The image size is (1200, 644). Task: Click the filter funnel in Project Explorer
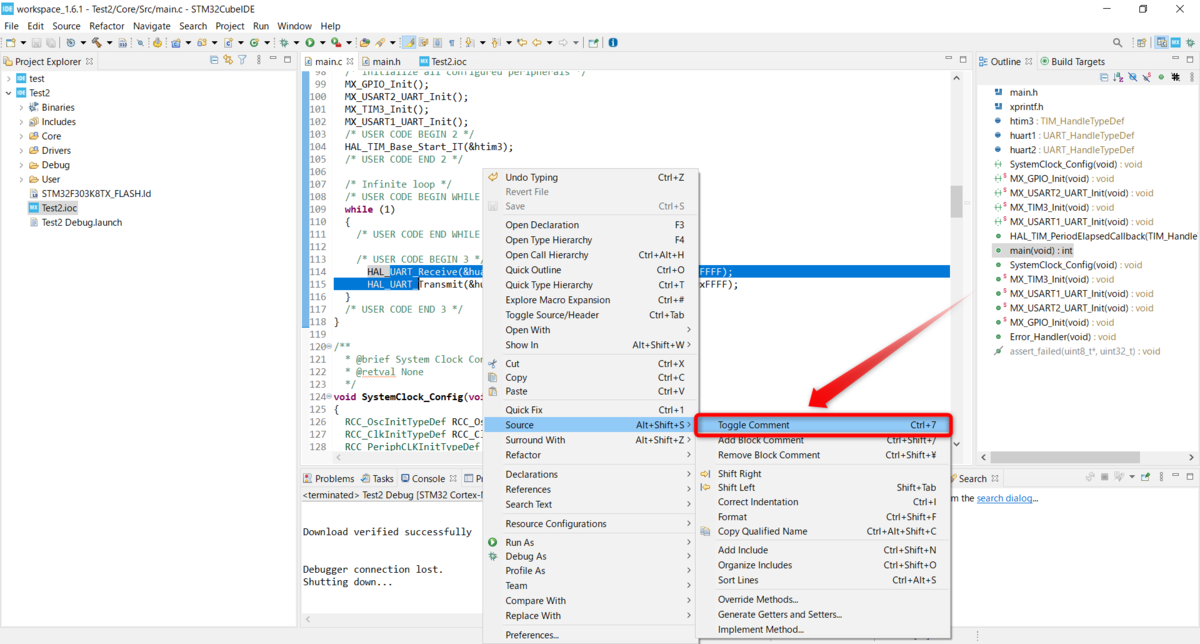point(242,61)
